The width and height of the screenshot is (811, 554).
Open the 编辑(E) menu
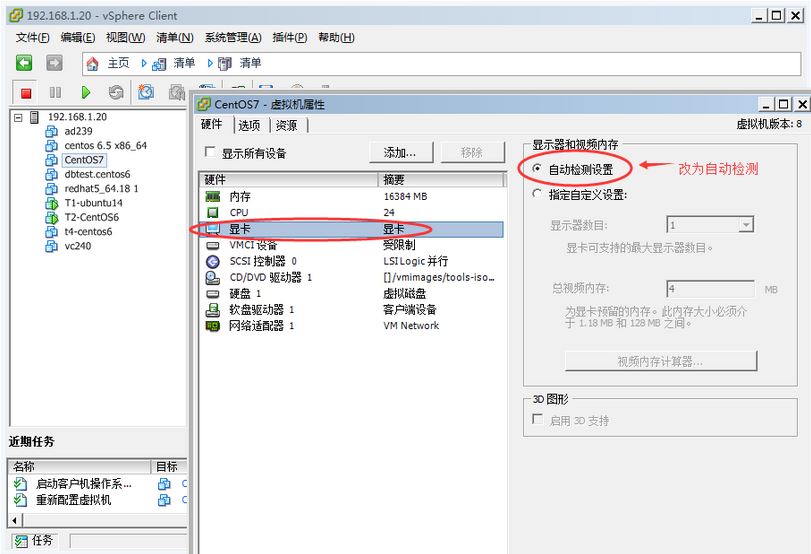coord(78,38)
